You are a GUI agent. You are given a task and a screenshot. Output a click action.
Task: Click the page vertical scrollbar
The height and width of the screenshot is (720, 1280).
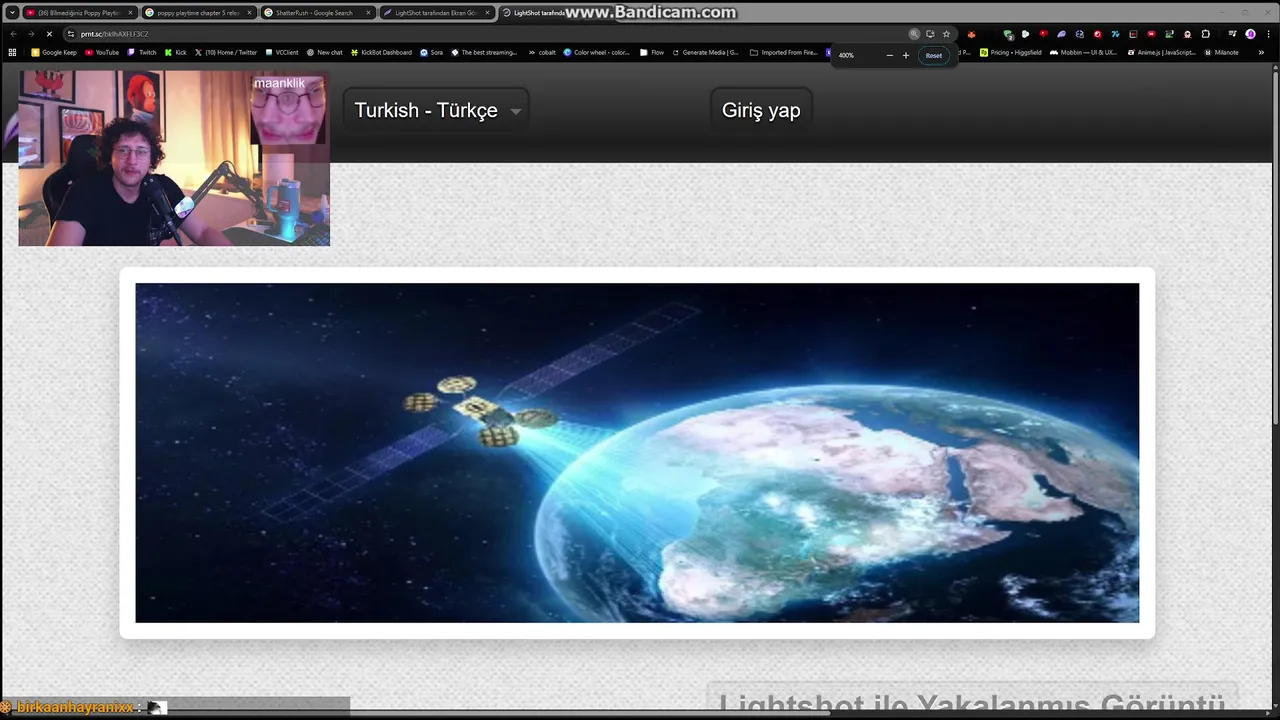pos(1275,250)
